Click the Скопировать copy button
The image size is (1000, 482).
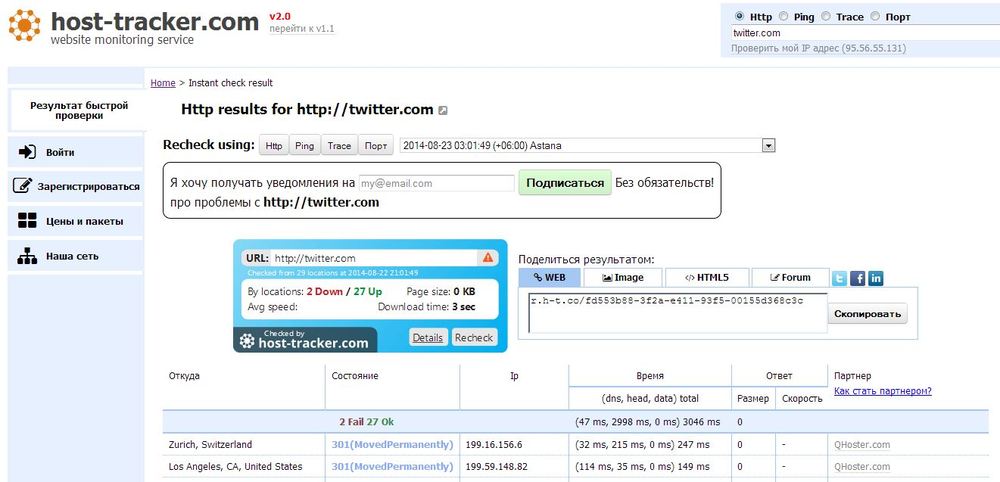(868, 314)
